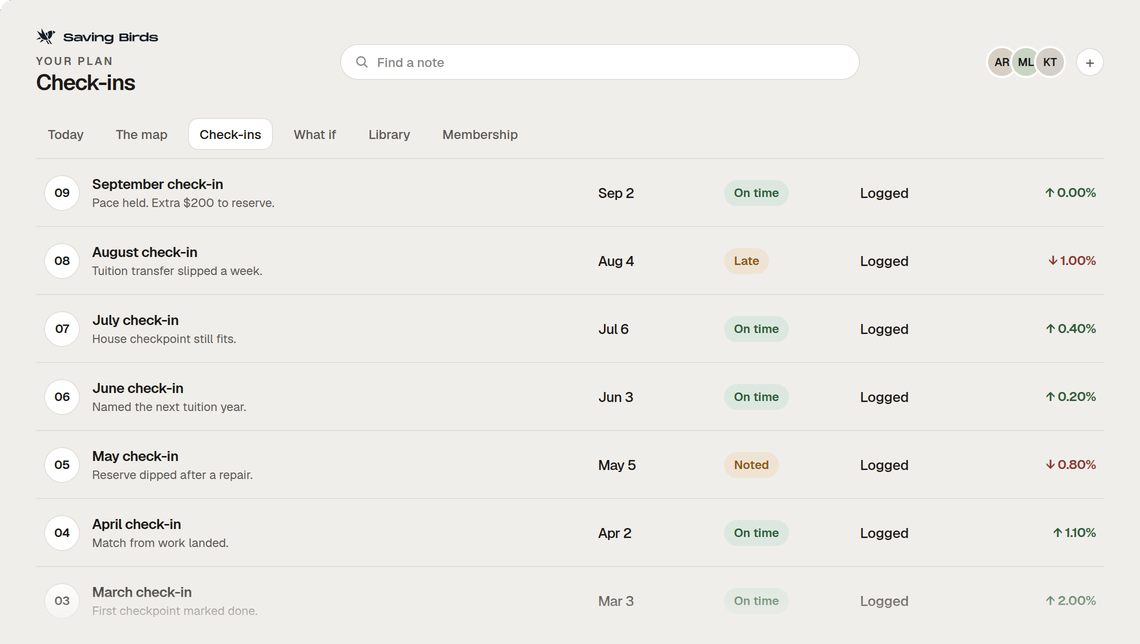The width and height of the screenshot is (1140, 644).
Task: Click 'First checkpoint marked done.' note
Action: pos(174,611)
